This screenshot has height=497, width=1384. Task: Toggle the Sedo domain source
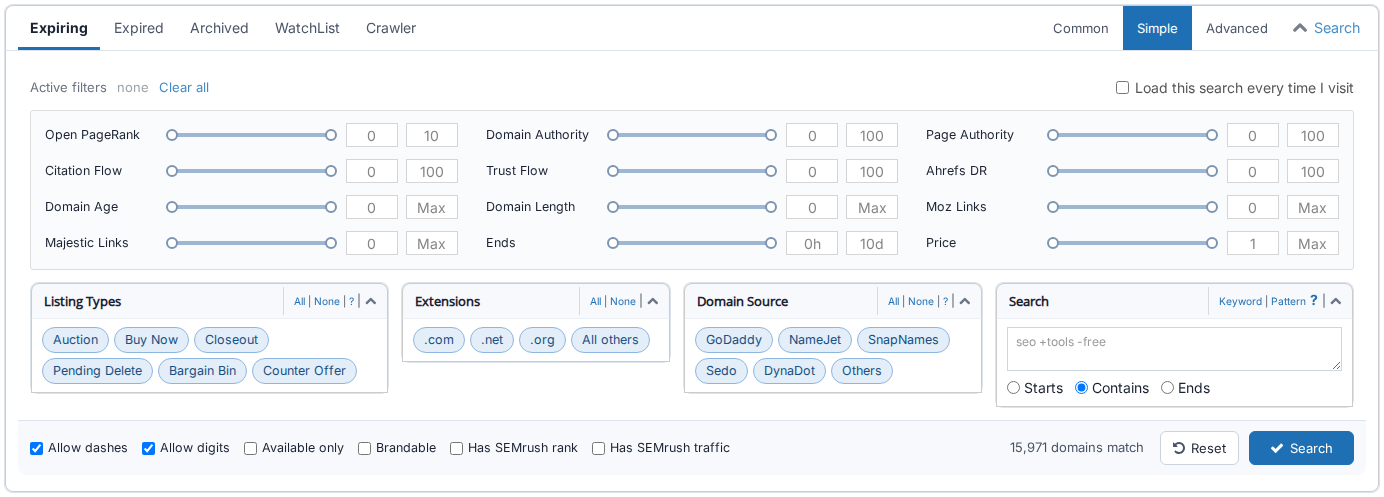(722, 371)
